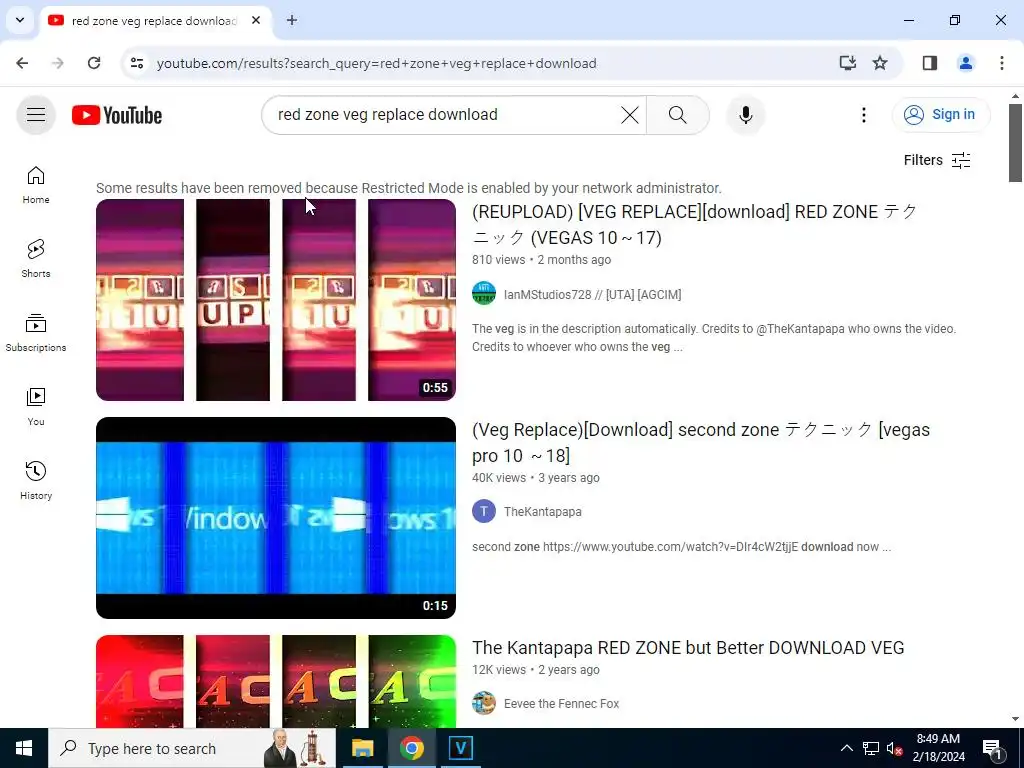1024x768 pixels.
Task: Open Subscriptions in the sidebar
Action: coord(36,332)
